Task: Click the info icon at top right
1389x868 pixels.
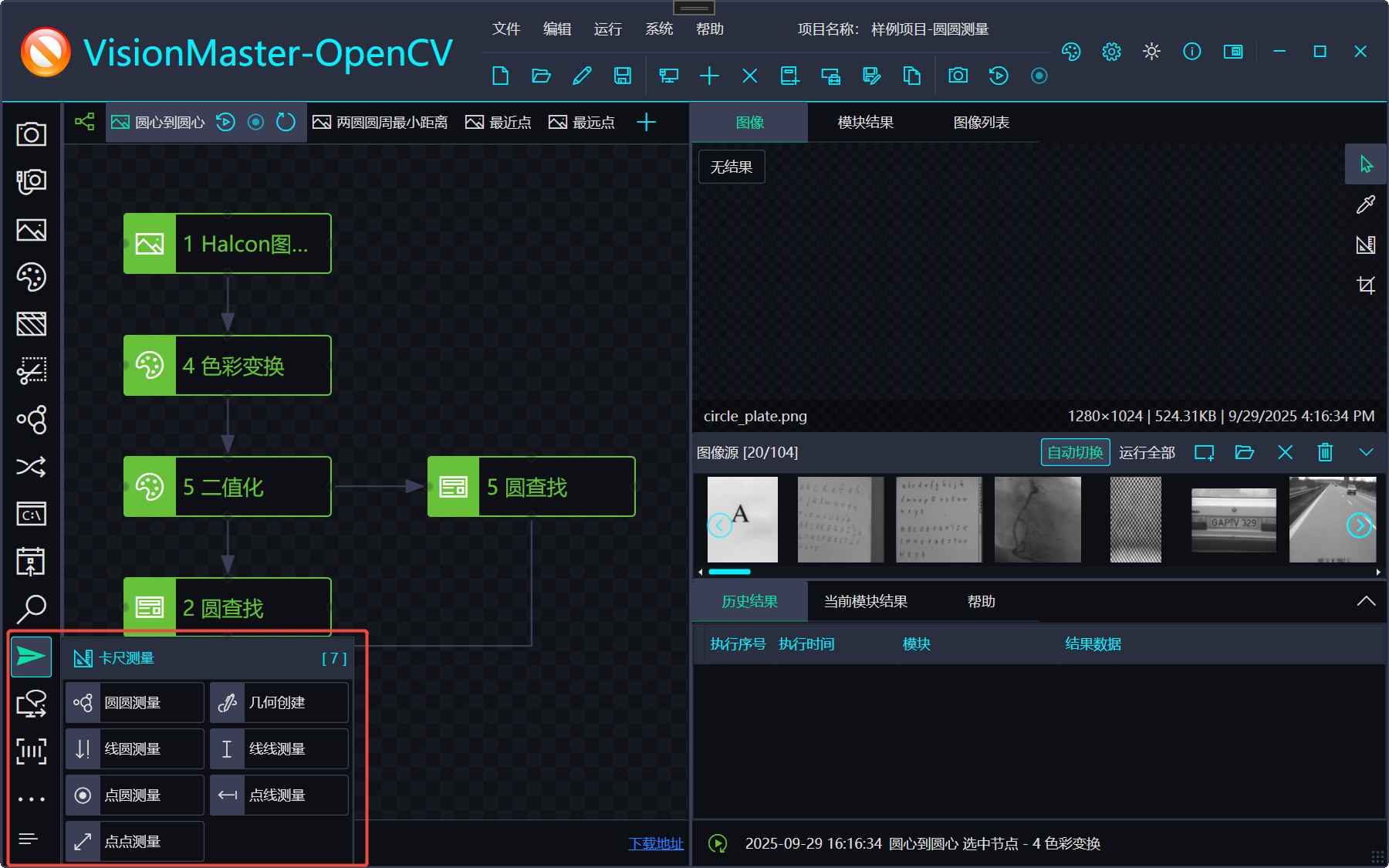Action: (1191, 52)
